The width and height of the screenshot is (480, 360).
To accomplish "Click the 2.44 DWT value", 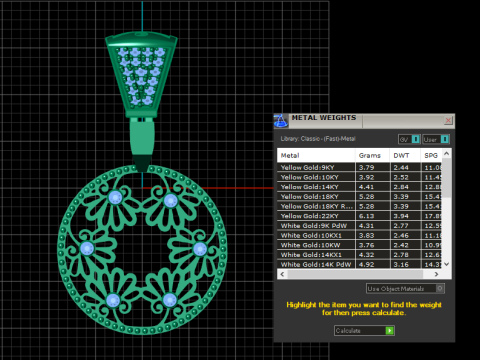I will pos(401,167).
